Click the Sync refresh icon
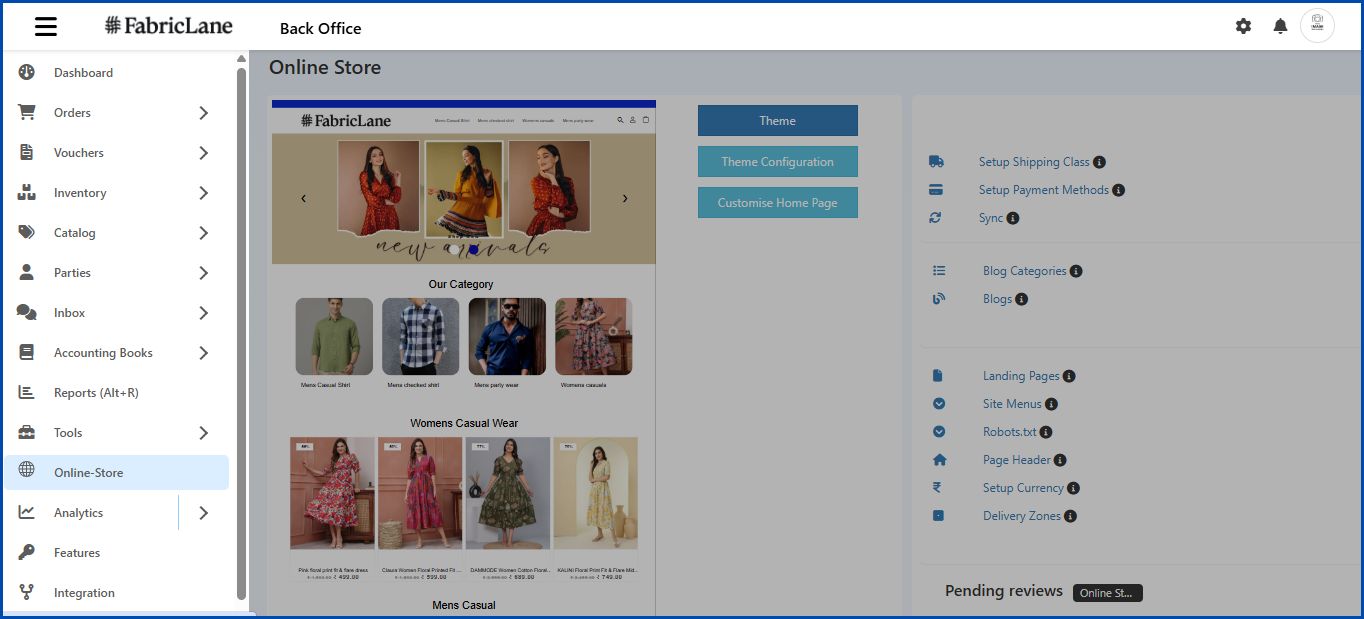The image size is (1364, 619). click(x=937, y=217)
